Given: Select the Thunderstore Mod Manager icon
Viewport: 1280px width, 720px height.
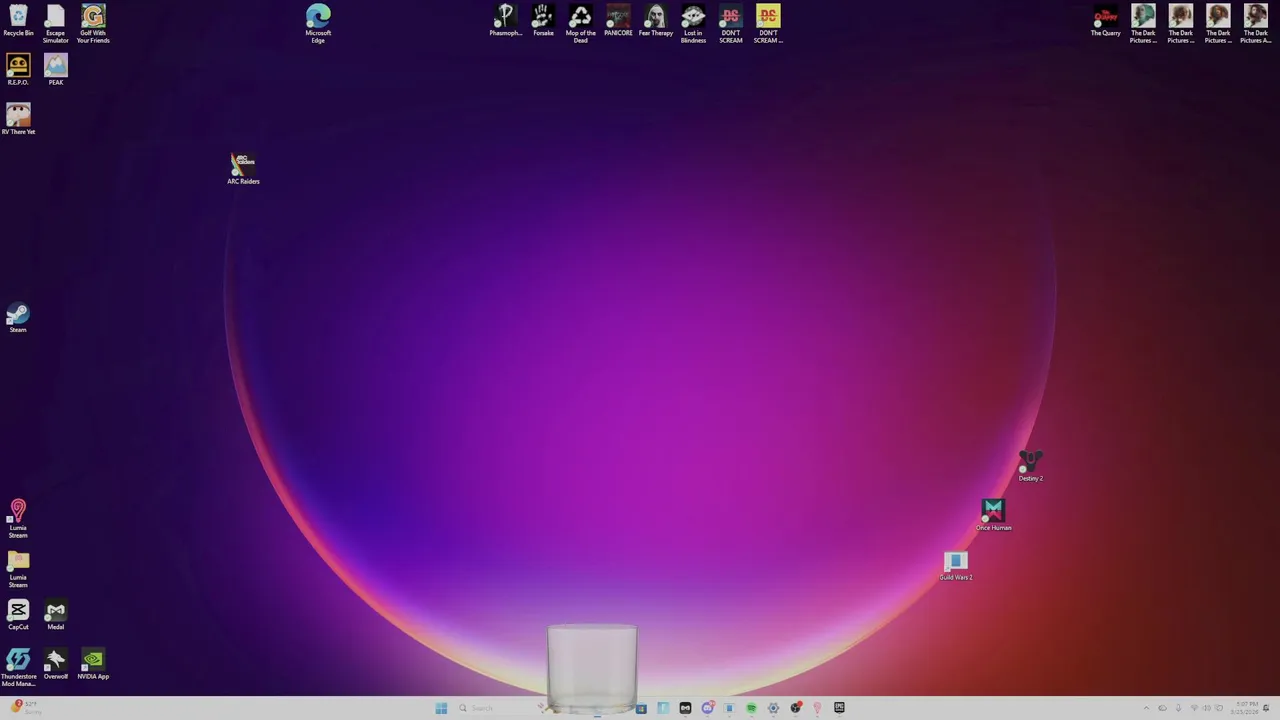Looking at the screenshot, I should coord(18,668).
